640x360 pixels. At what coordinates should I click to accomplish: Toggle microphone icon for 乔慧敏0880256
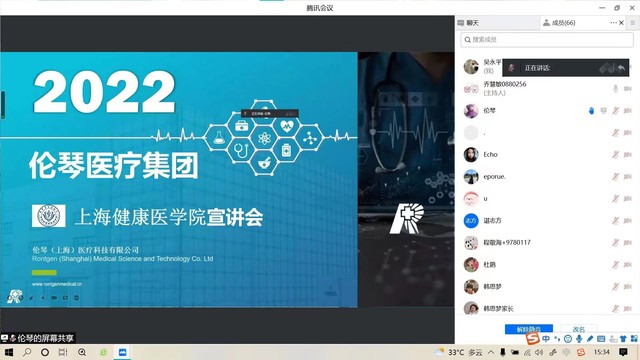[615, 89]
